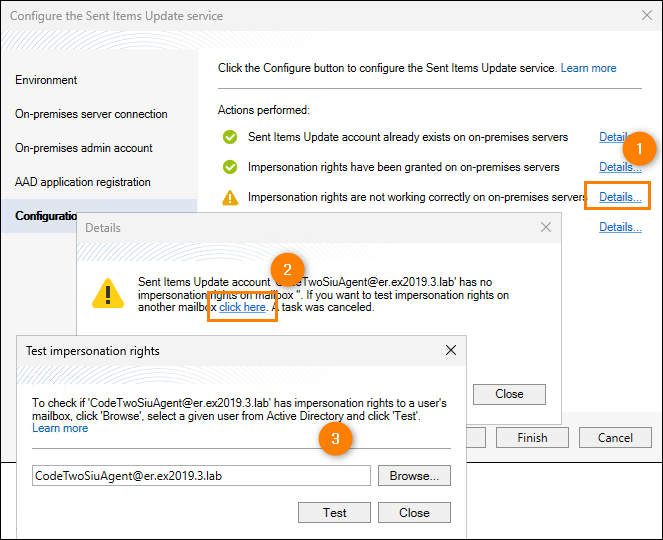
Task: Open the 'Learn more' link in main window
Action: point(588,68)
